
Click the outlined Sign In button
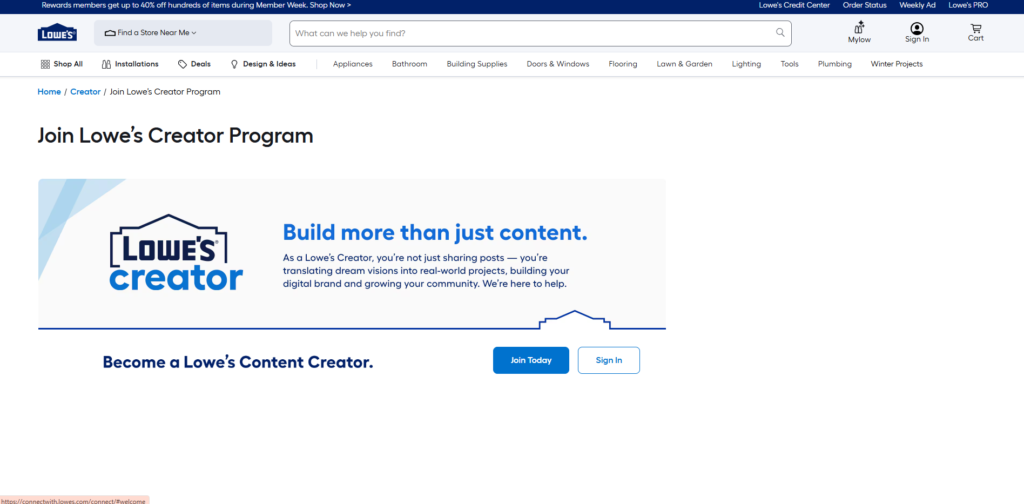pyautogui.click(x=608, y=360)
